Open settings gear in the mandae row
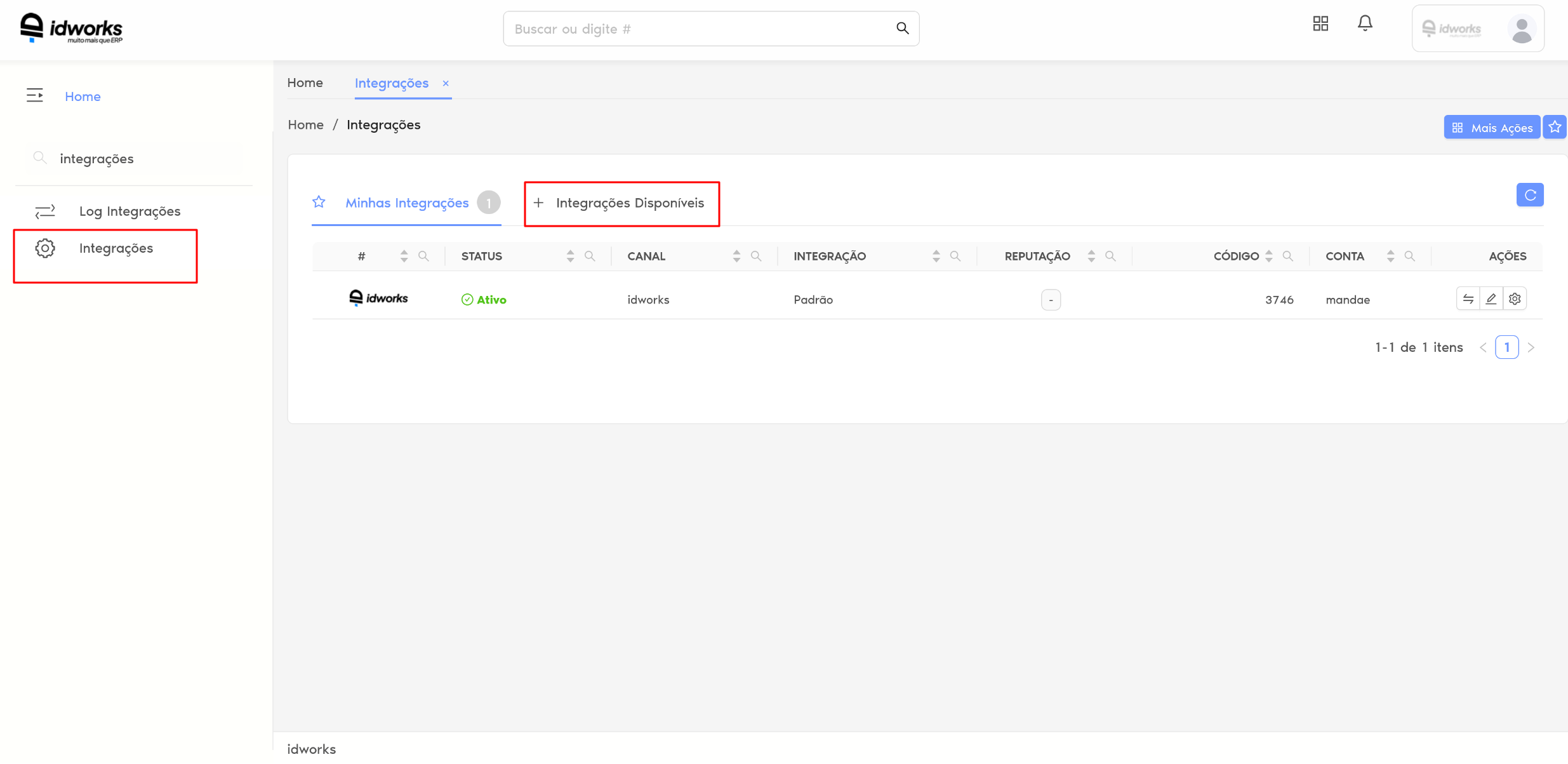The height and width of the screenshot is (764, 1568). [x=1515, y=298]
